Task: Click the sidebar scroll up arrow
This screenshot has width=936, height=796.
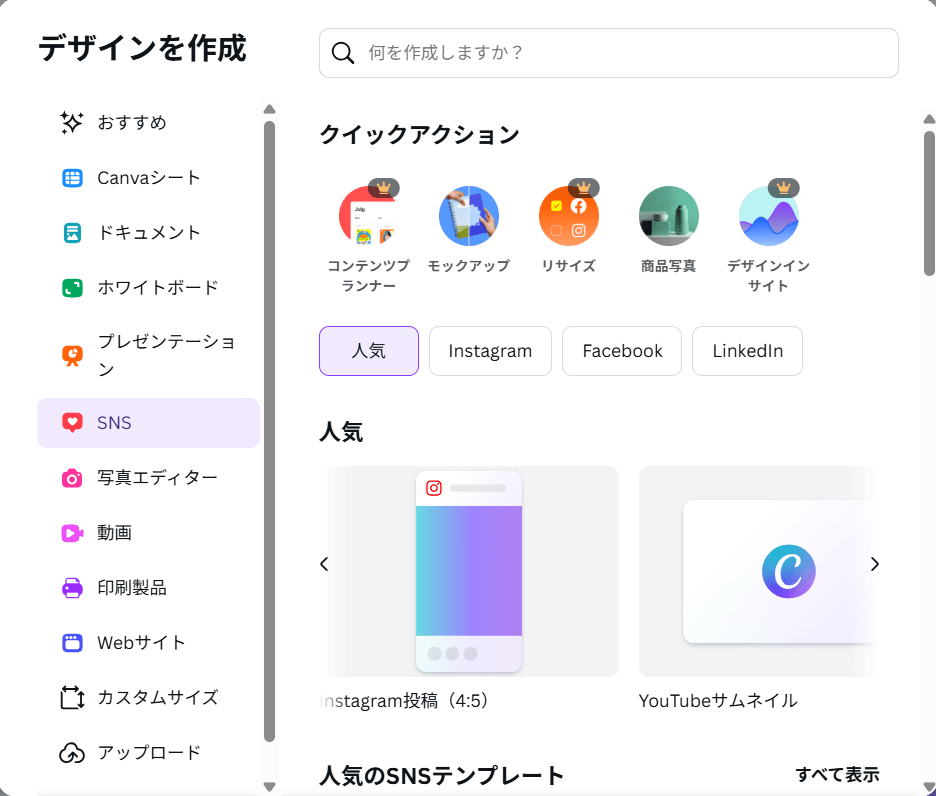Action: coord(269,109)
